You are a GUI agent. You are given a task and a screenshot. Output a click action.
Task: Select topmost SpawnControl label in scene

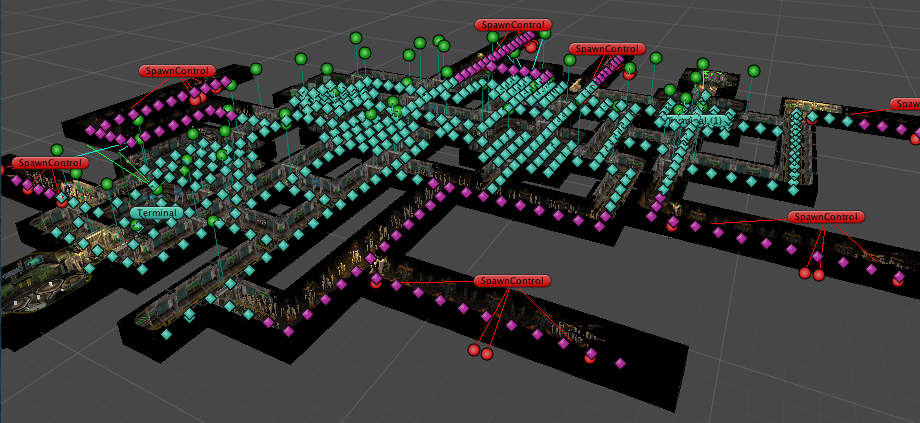coord(513,25)
